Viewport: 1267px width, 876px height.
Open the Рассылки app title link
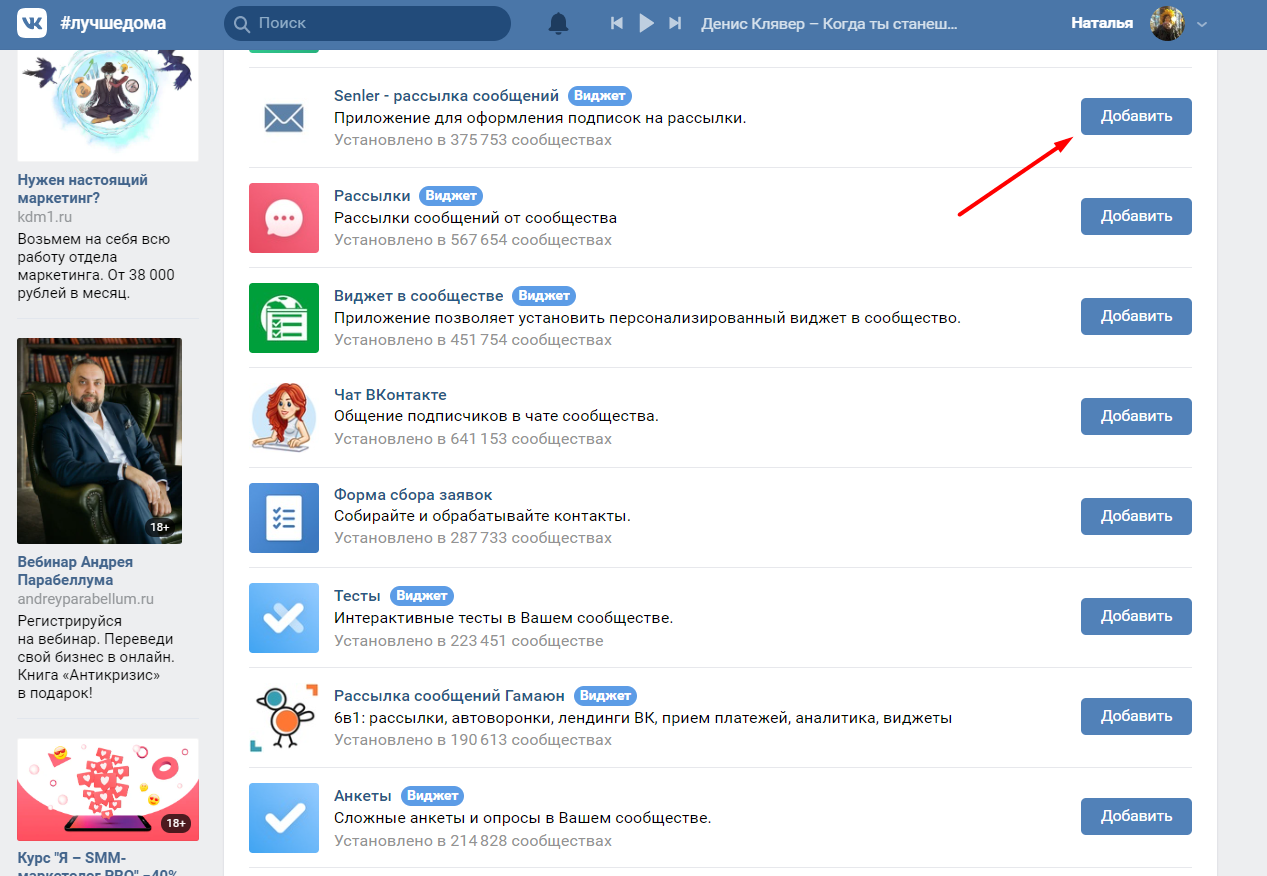click(372, 196)
